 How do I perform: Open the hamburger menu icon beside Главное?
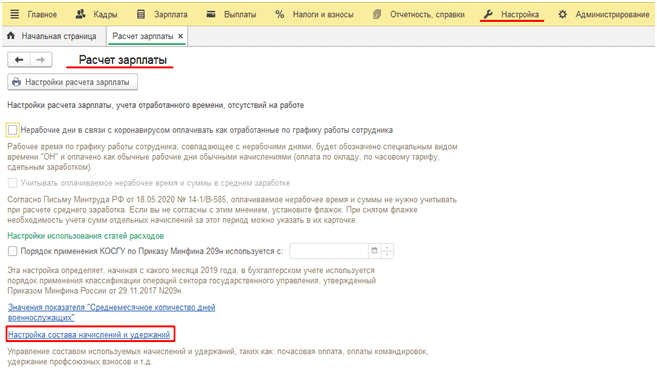[15, 14]
